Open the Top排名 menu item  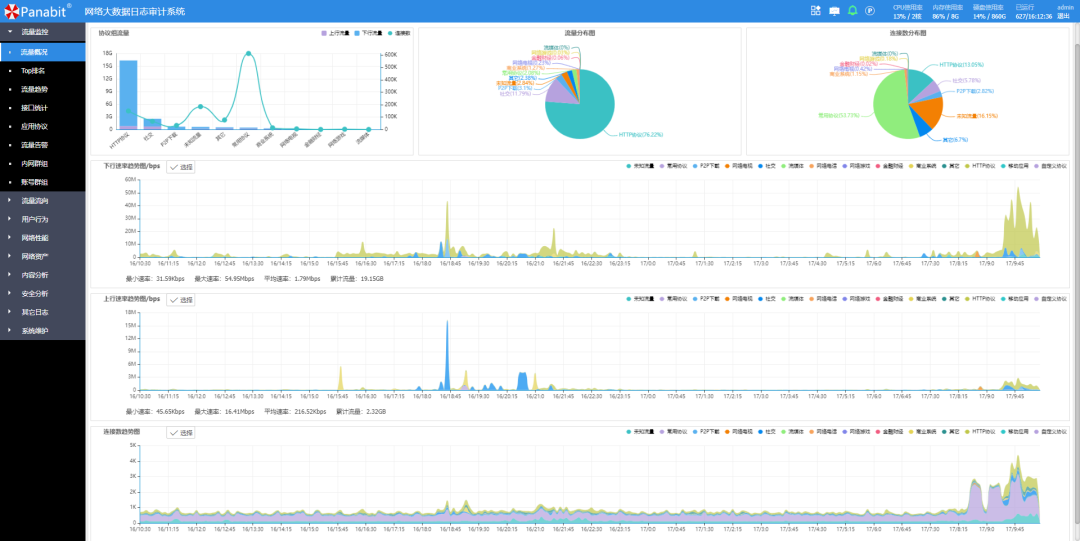(33, 71)
